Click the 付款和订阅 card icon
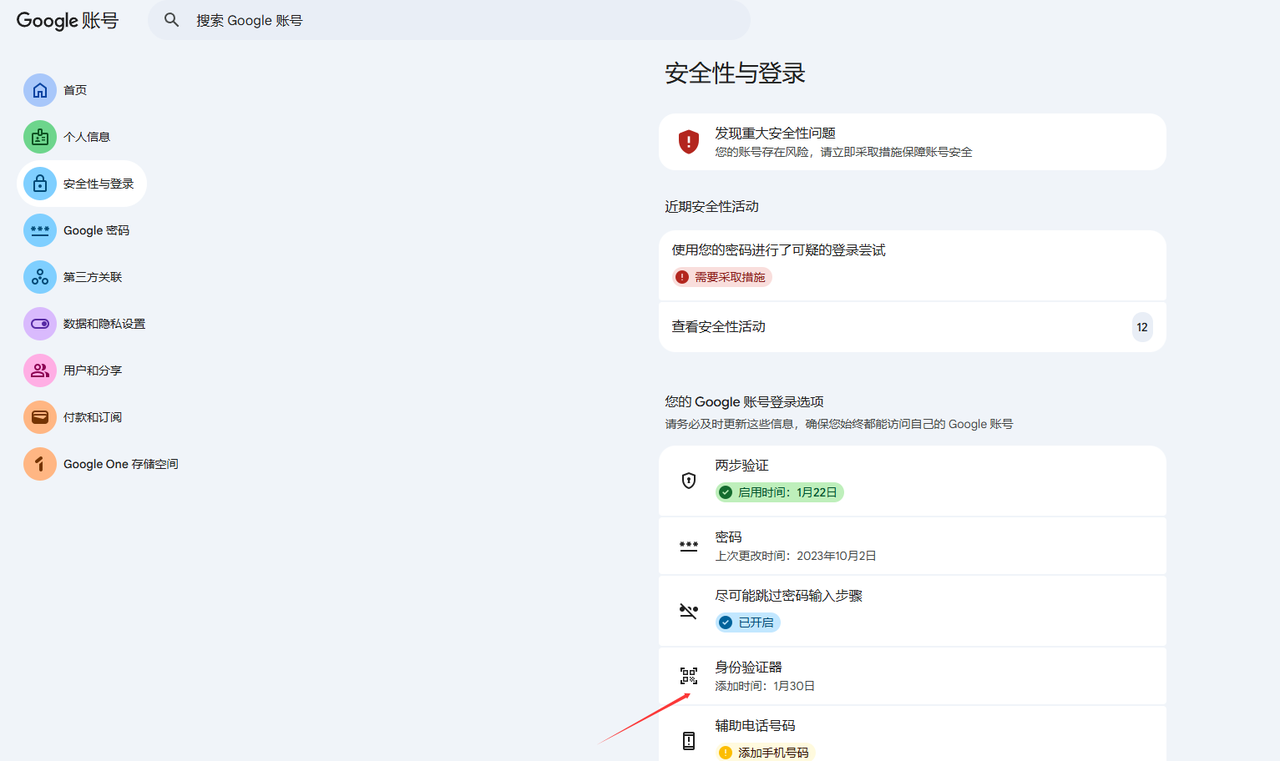This screenshot has width=1280, height=761. pyautogui.click(x=40, y=417)
